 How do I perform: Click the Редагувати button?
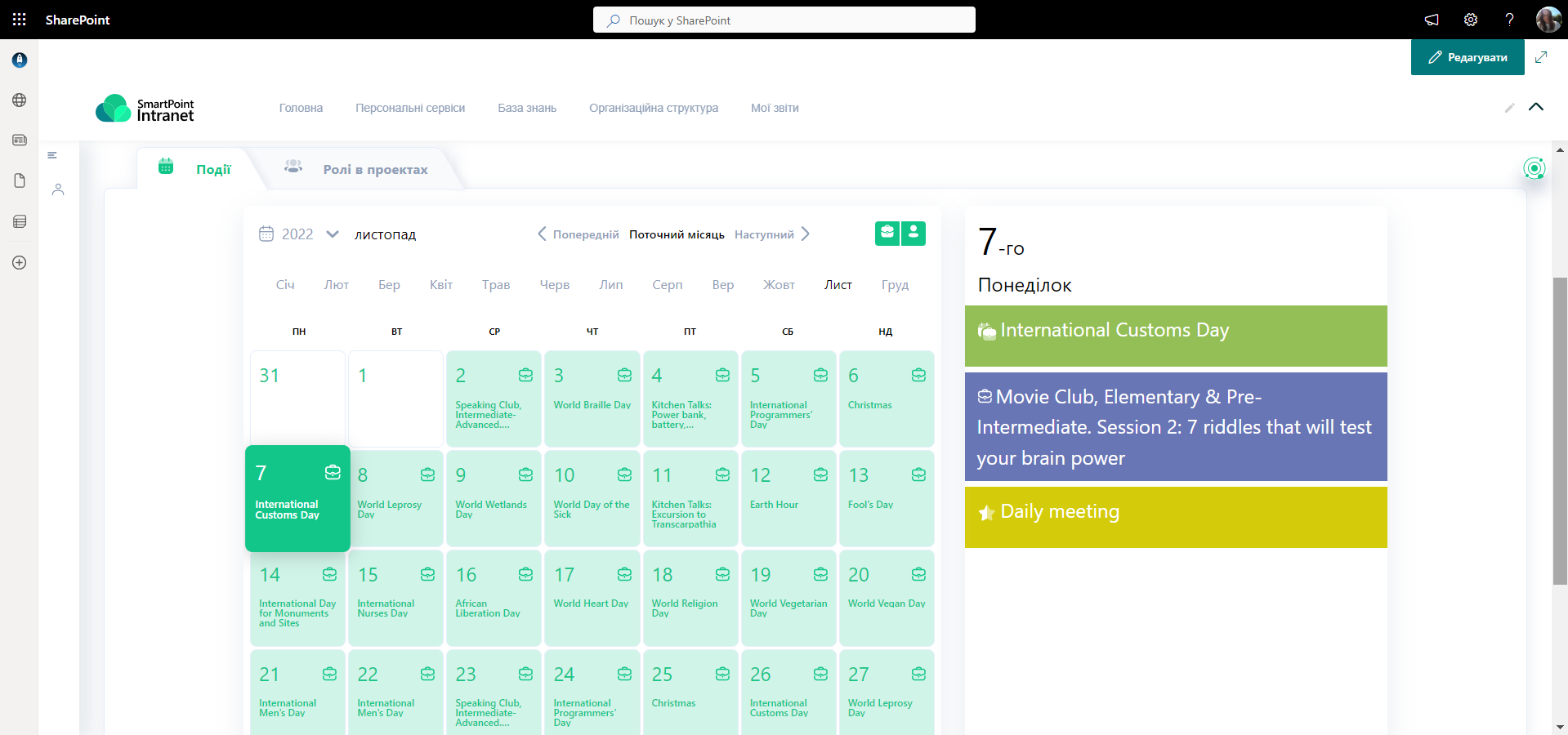pyautogui.click(x=1467, y=57)
